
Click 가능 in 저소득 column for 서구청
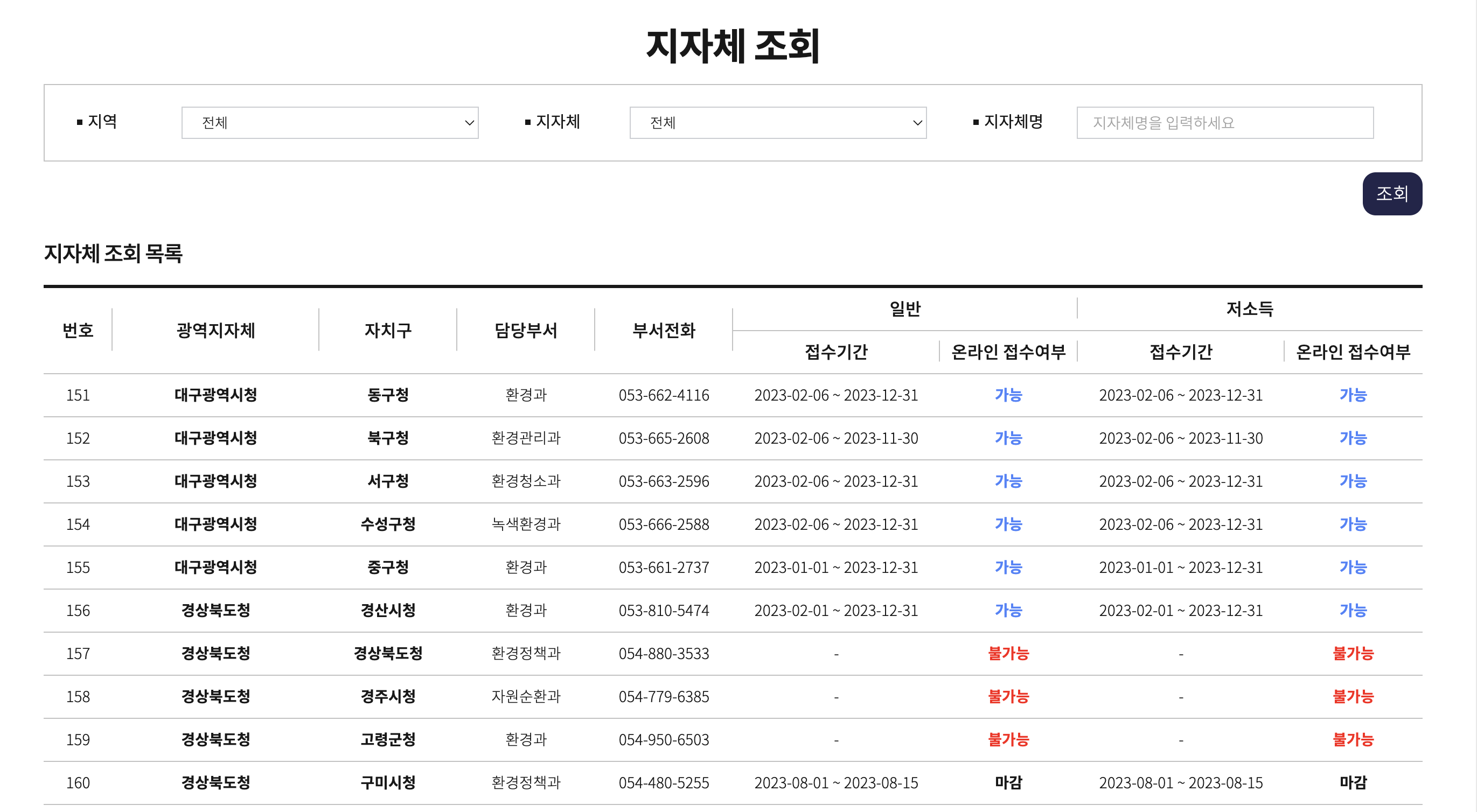pyautogui.click(x=1353, y=481)
